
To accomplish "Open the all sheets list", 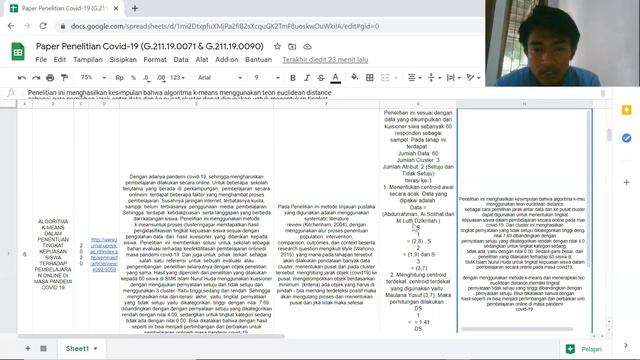I will coord(43,349).
